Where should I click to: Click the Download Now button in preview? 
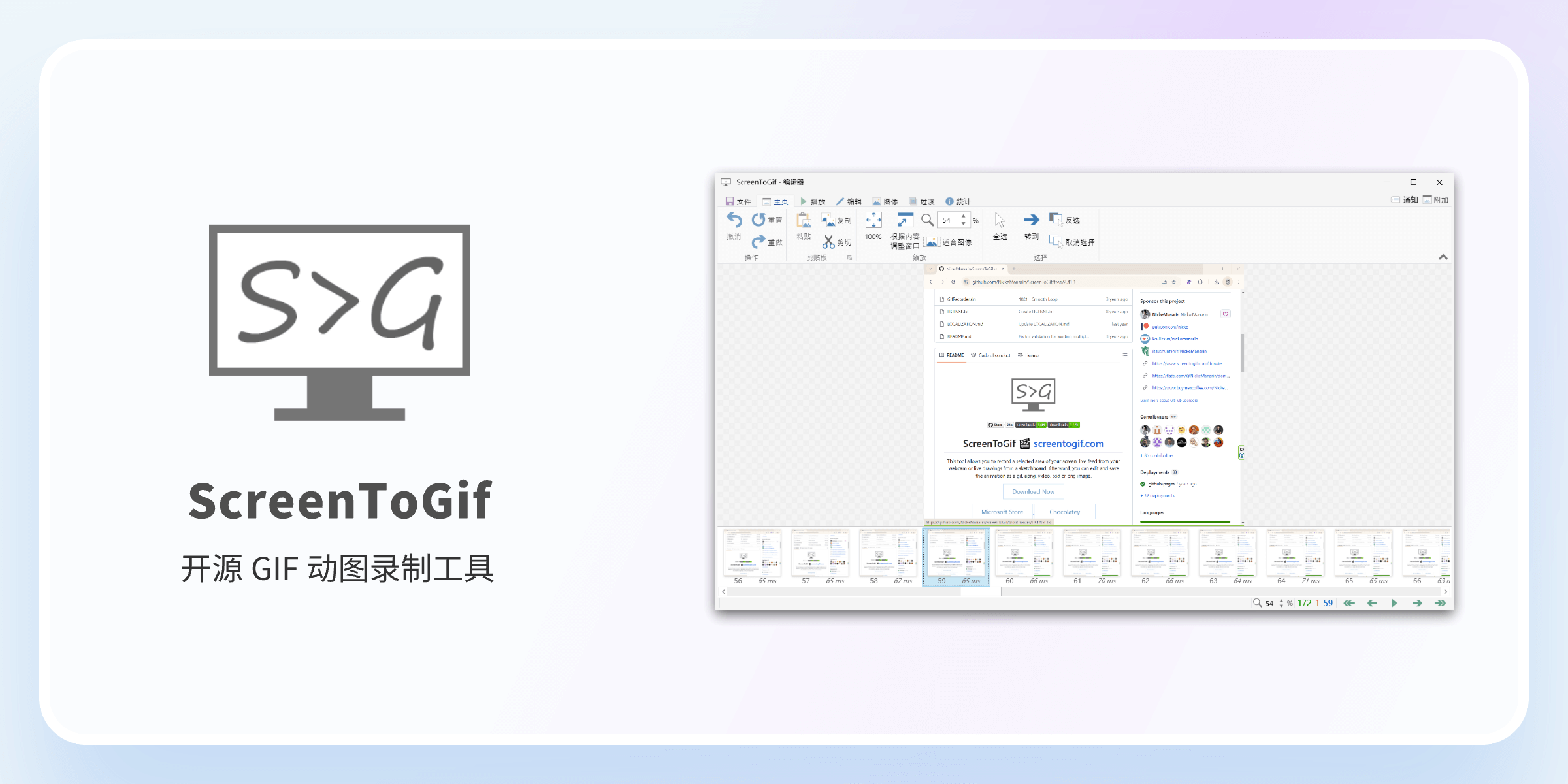point(1033,491)
